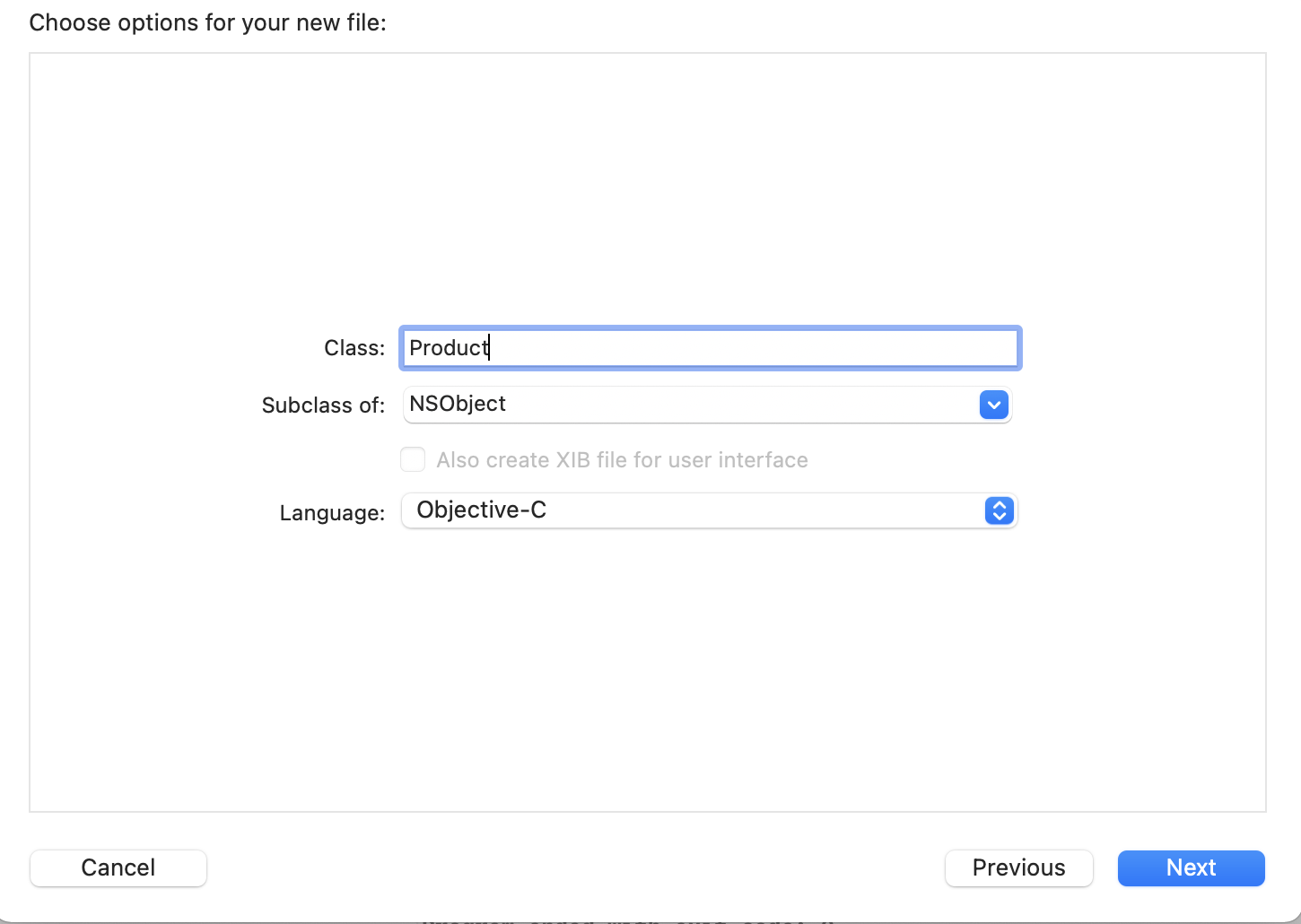1301x924 pixels.
Task: Proceed by clicking the Next button
Action: [x=1191, y=867]
